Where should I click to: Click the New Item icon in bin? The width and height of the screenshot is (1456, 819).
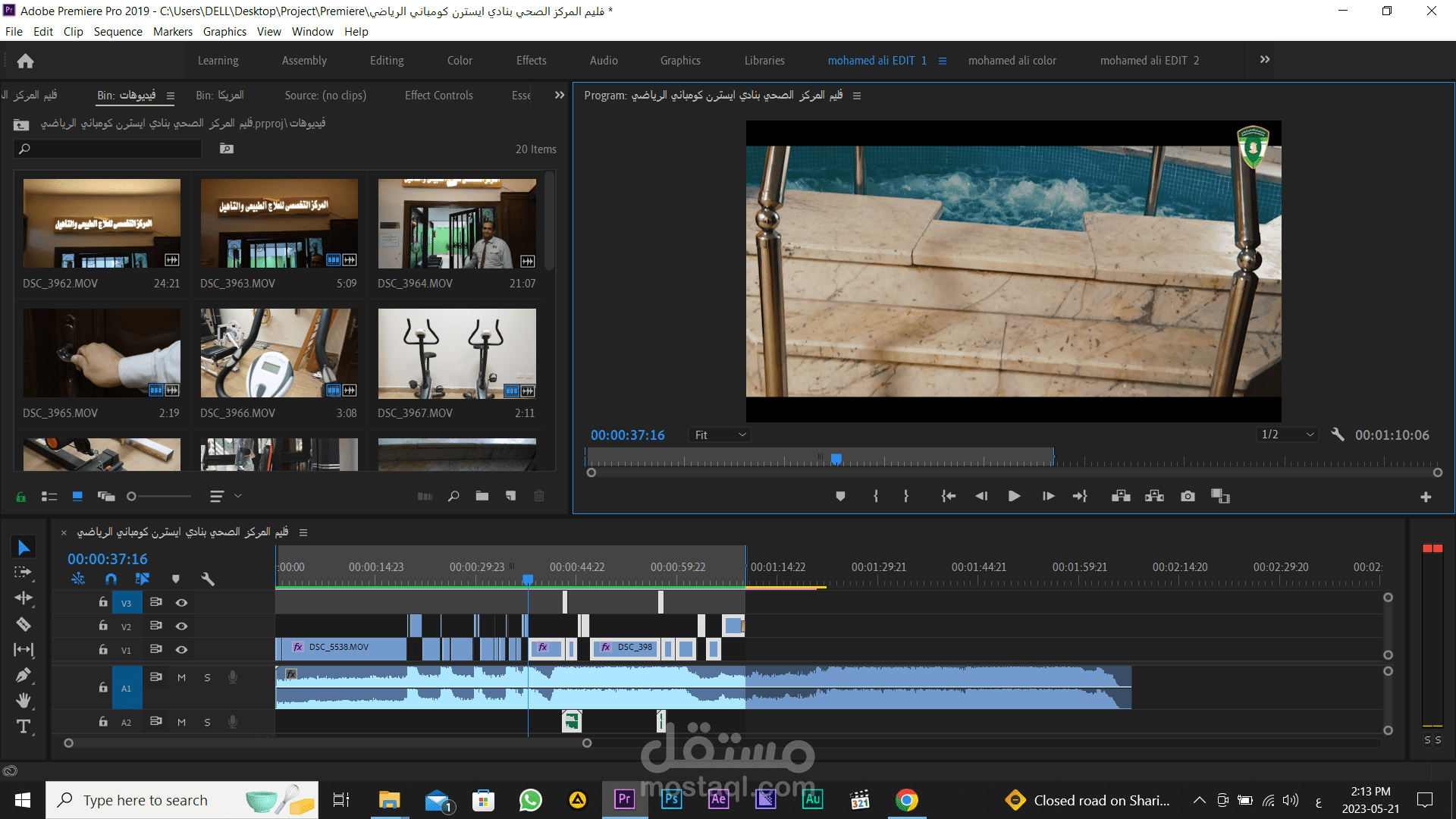pos(511,496)
